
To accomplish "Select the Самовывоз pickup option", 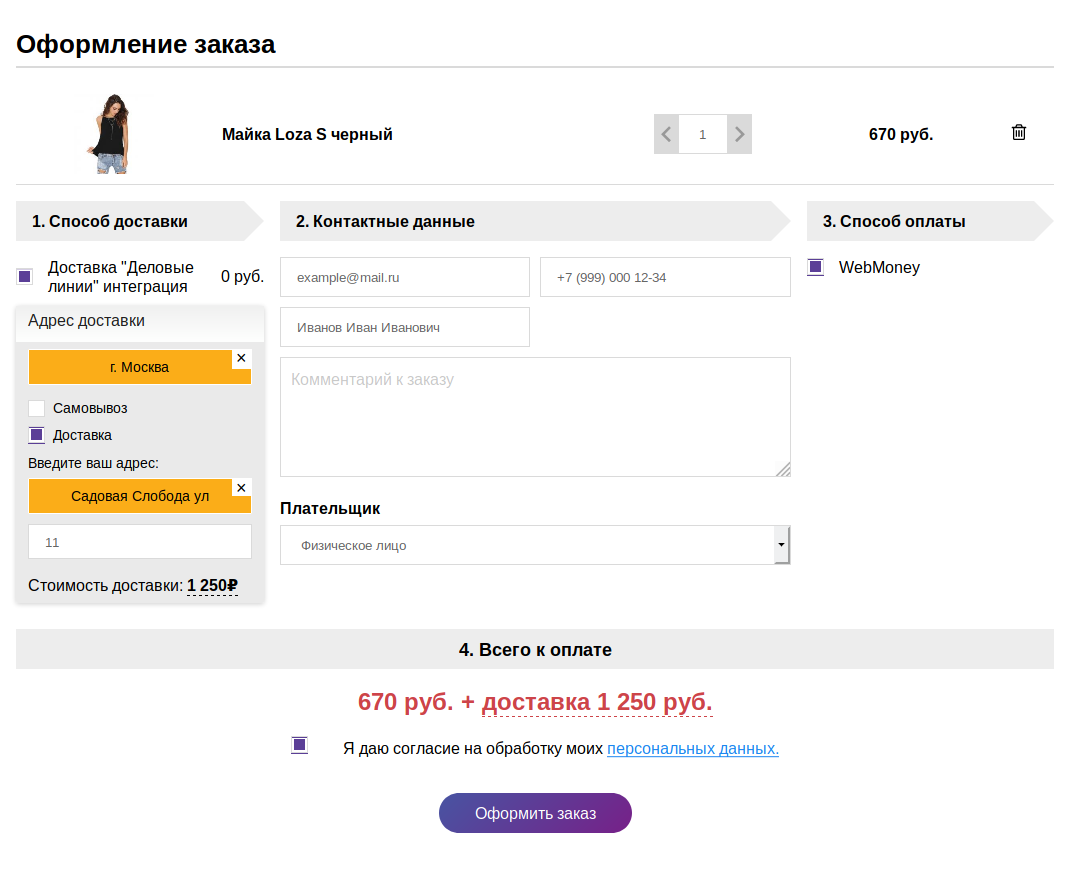I will 37,408.
